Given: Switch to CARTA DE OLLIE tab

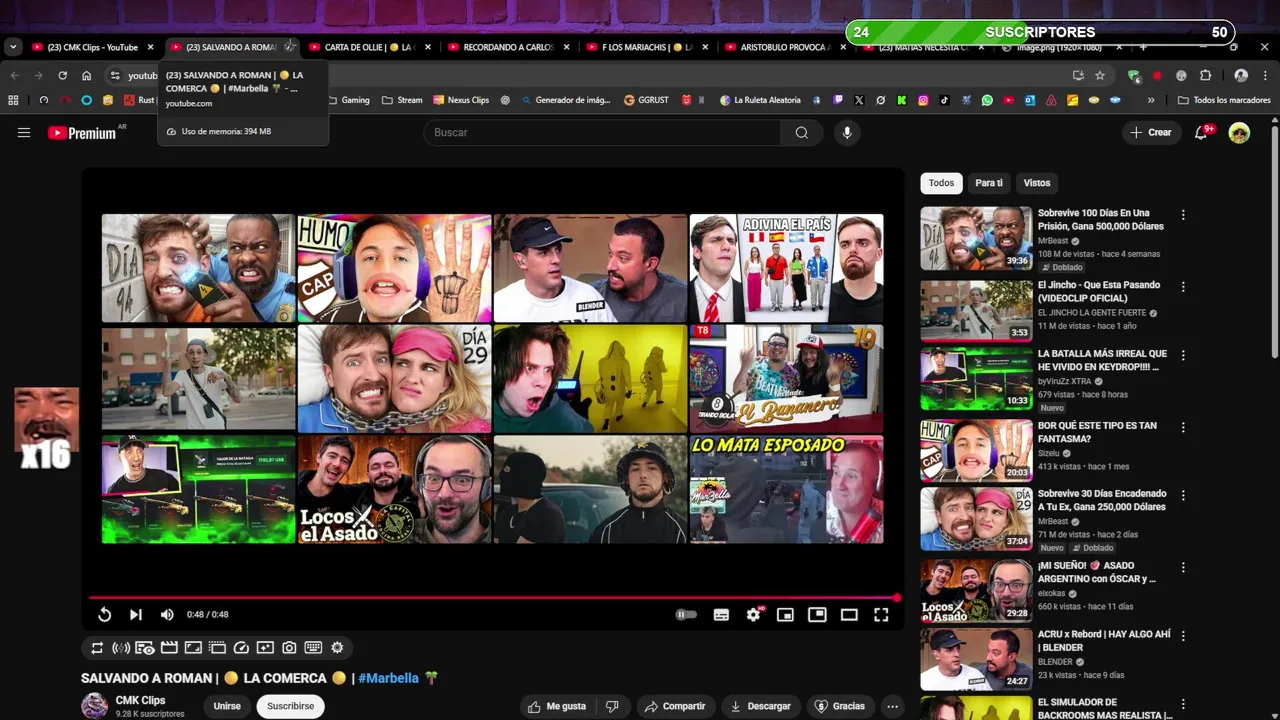Looking at the screenshot, I should coord(370,47).
